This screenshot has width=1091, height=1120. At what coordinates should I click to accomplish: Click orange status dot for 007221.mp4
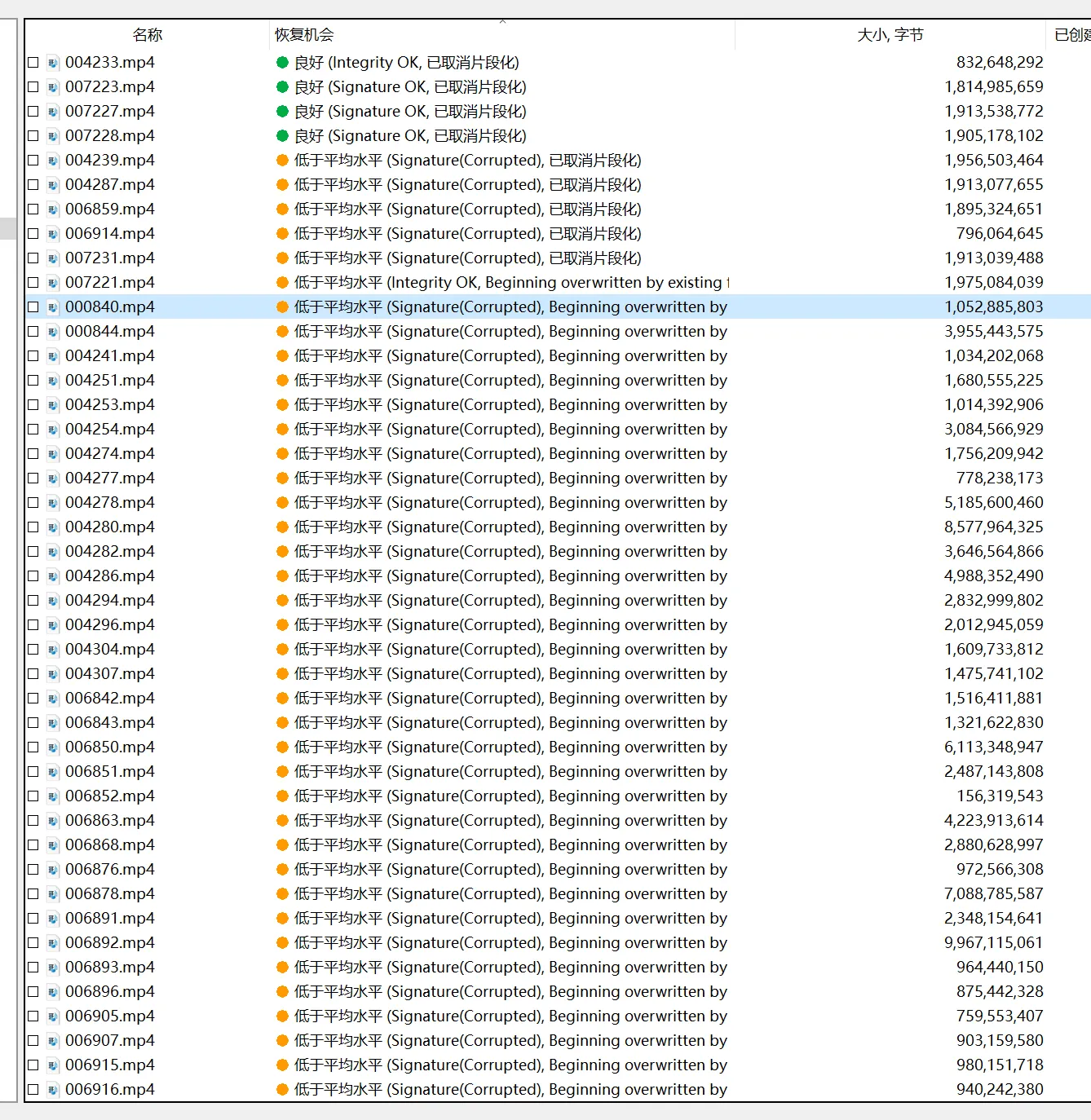282,283
